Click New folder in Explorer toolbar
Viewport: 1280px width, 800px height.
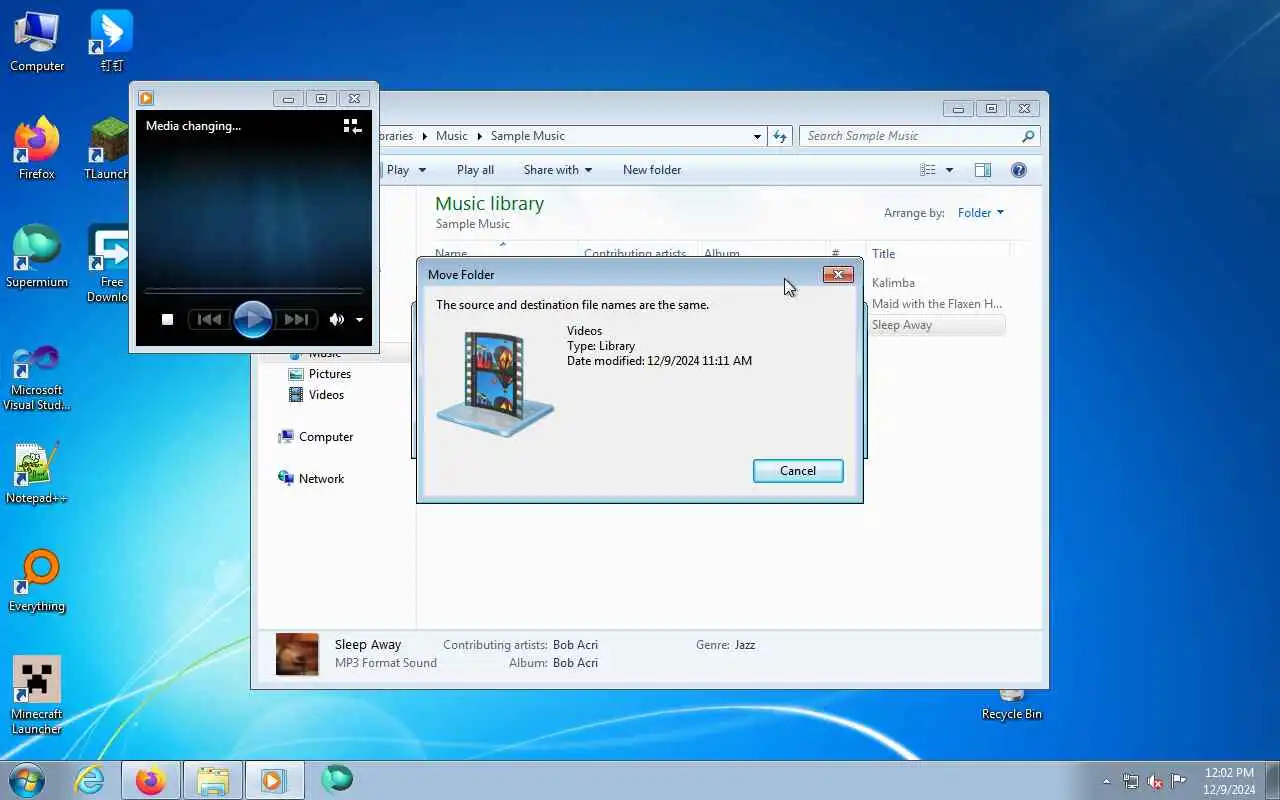click(652, 170)
